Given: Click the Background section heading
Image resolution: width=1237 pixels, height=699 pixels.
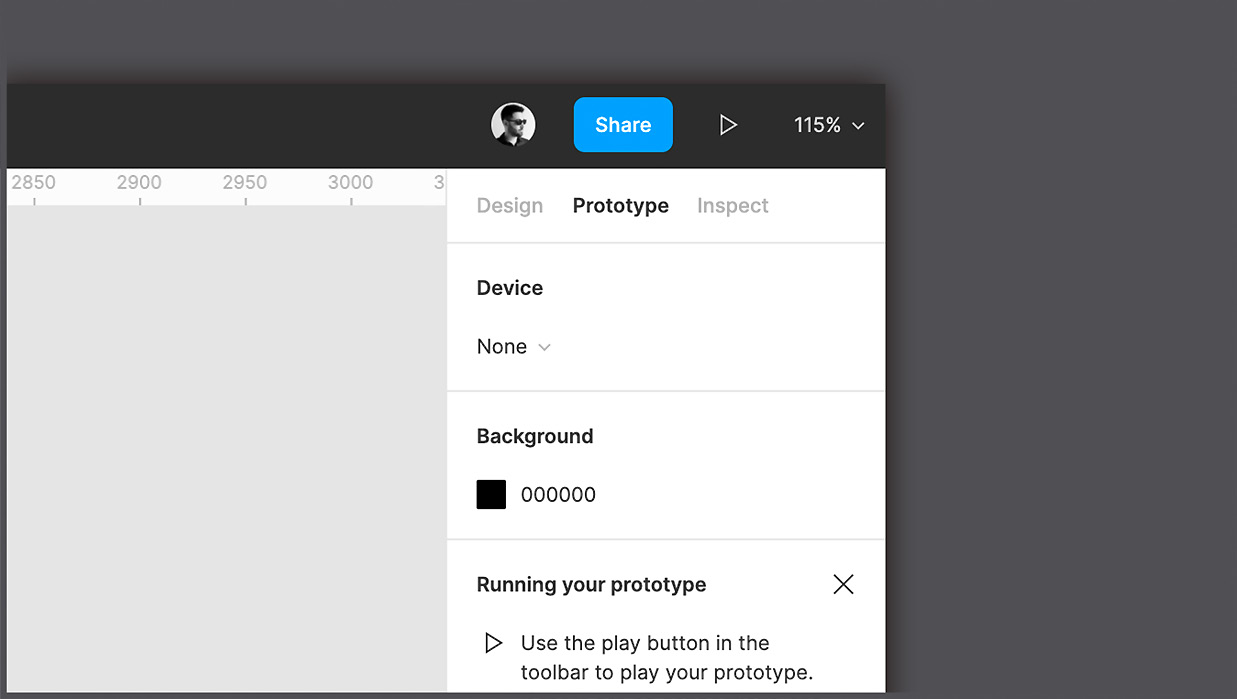Looking at the screenshot, I should [535, 436].
